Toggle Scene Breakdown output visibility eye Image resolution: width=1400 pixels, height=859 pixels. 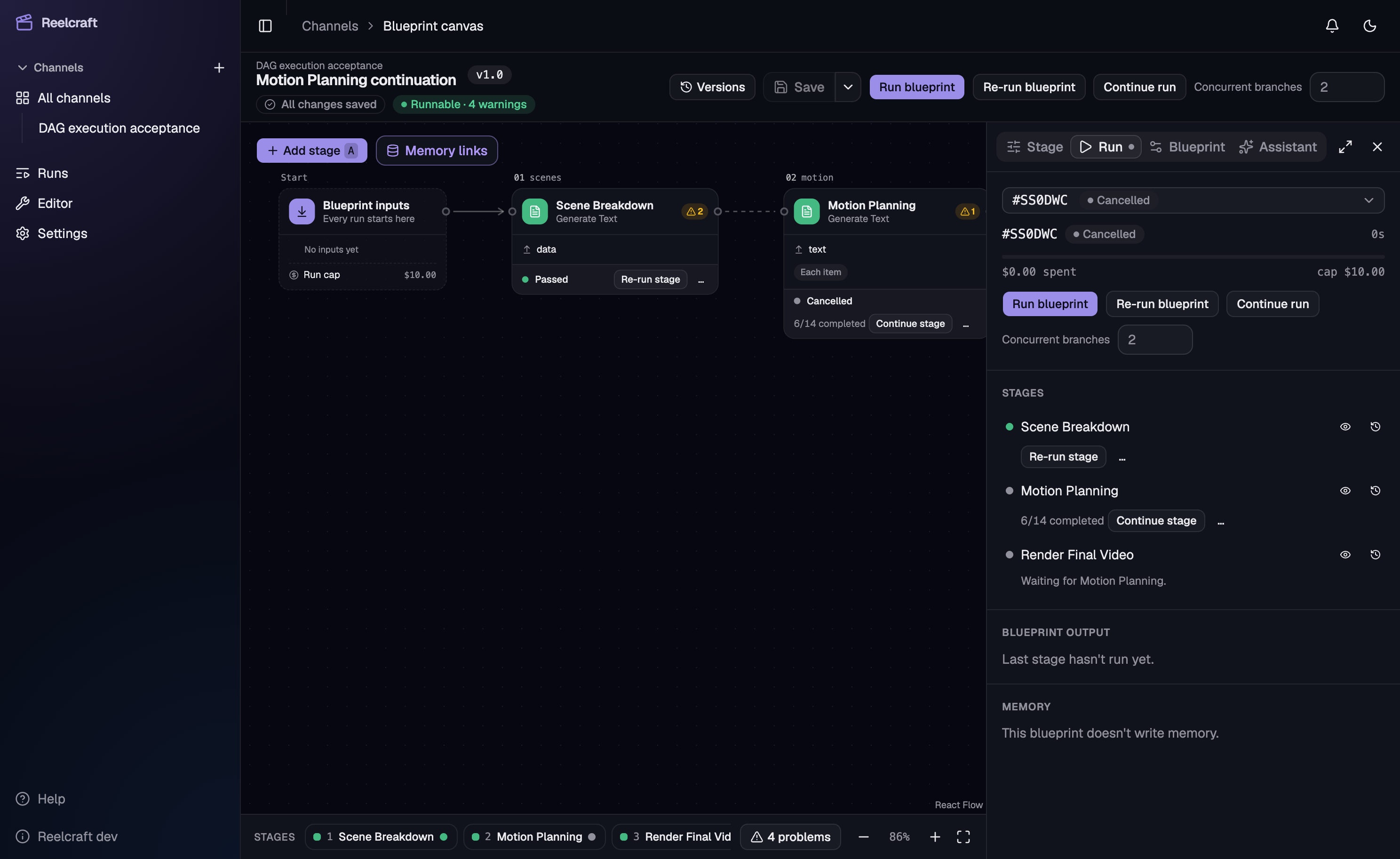coord(1345,427)
